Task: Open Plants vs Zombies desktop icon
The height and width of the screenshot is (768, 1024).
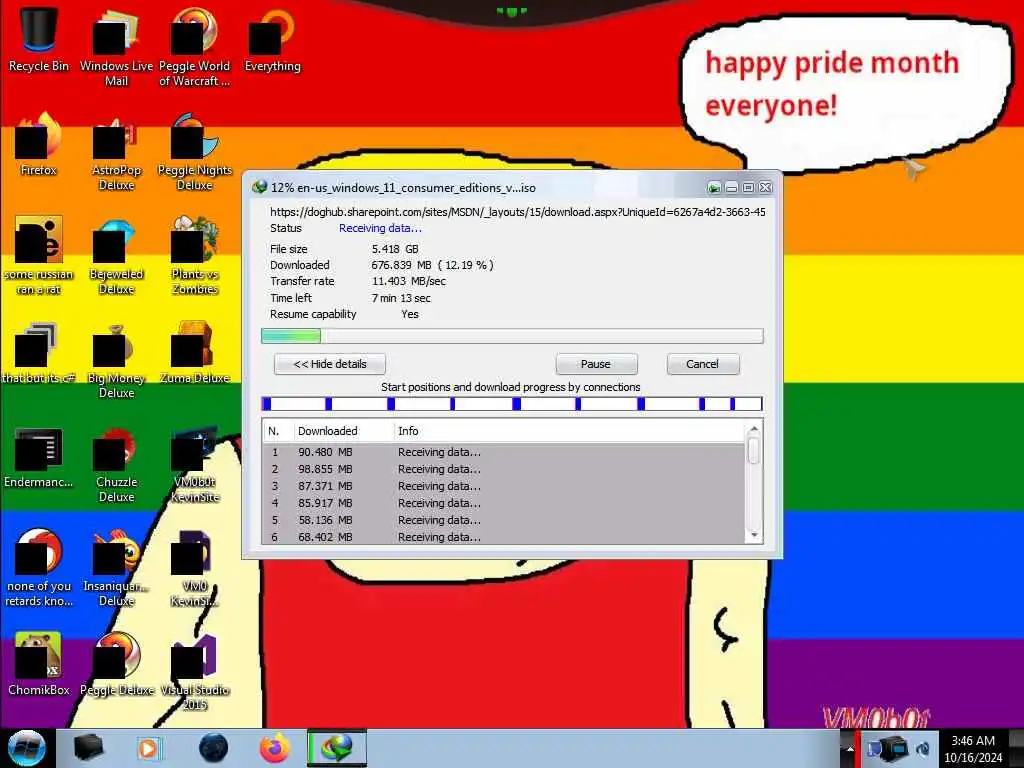Action: [x=195, y=255]
